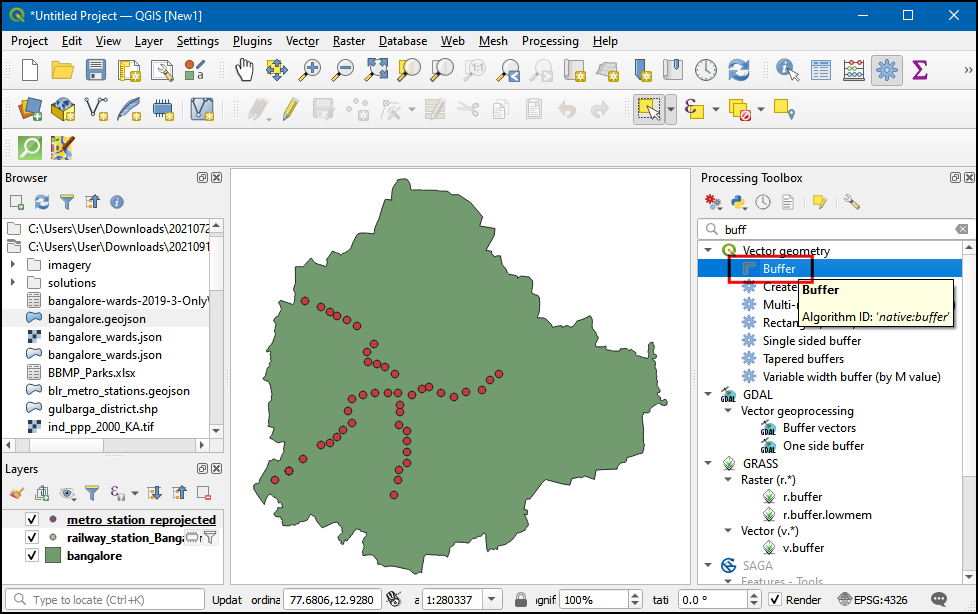This screenshot has width=978, height=614.
Task: Open the Vector menu
Action: [x=302, y=41]
